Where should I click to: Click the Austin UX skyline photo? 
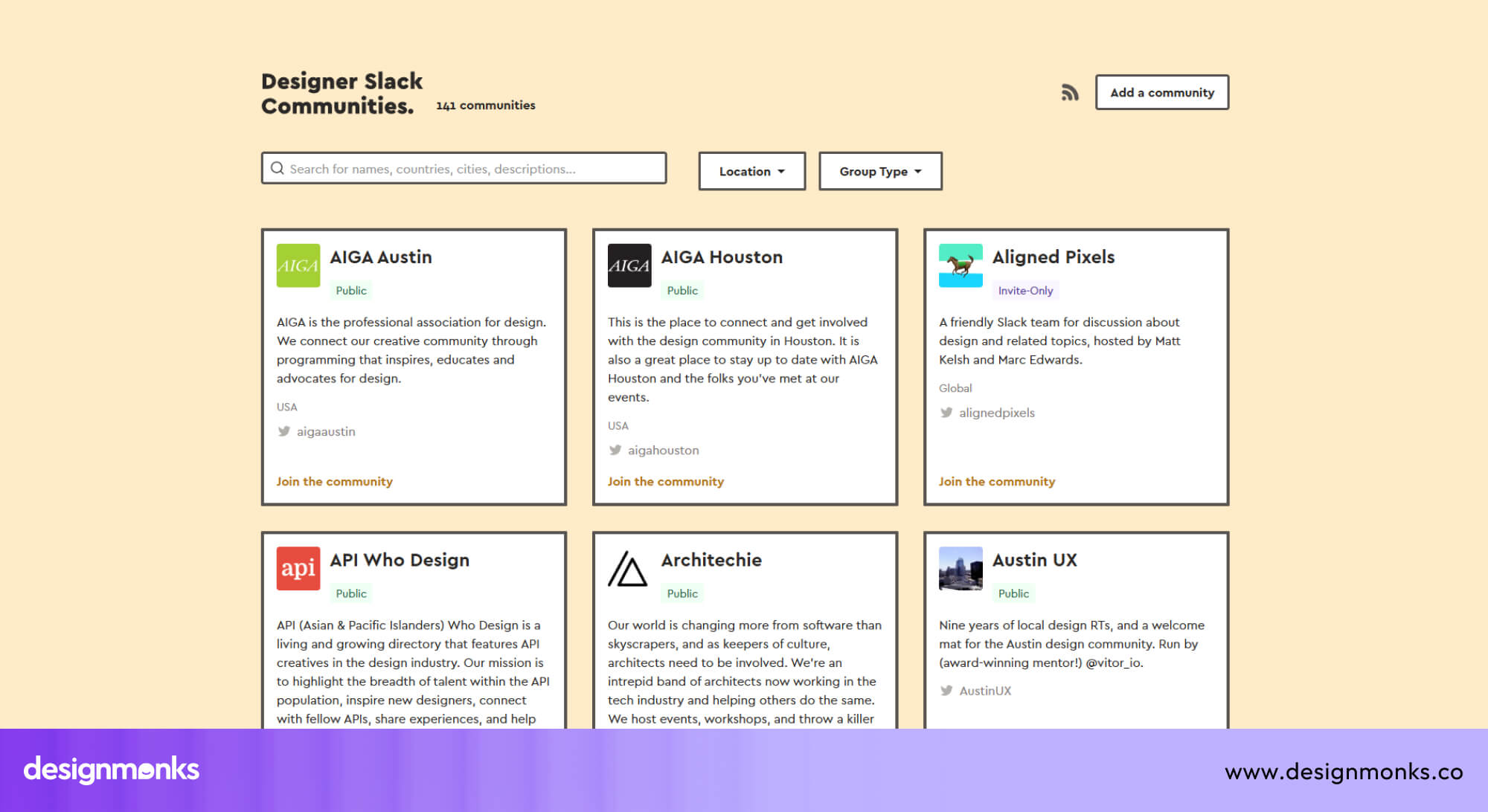click(961, 568)
